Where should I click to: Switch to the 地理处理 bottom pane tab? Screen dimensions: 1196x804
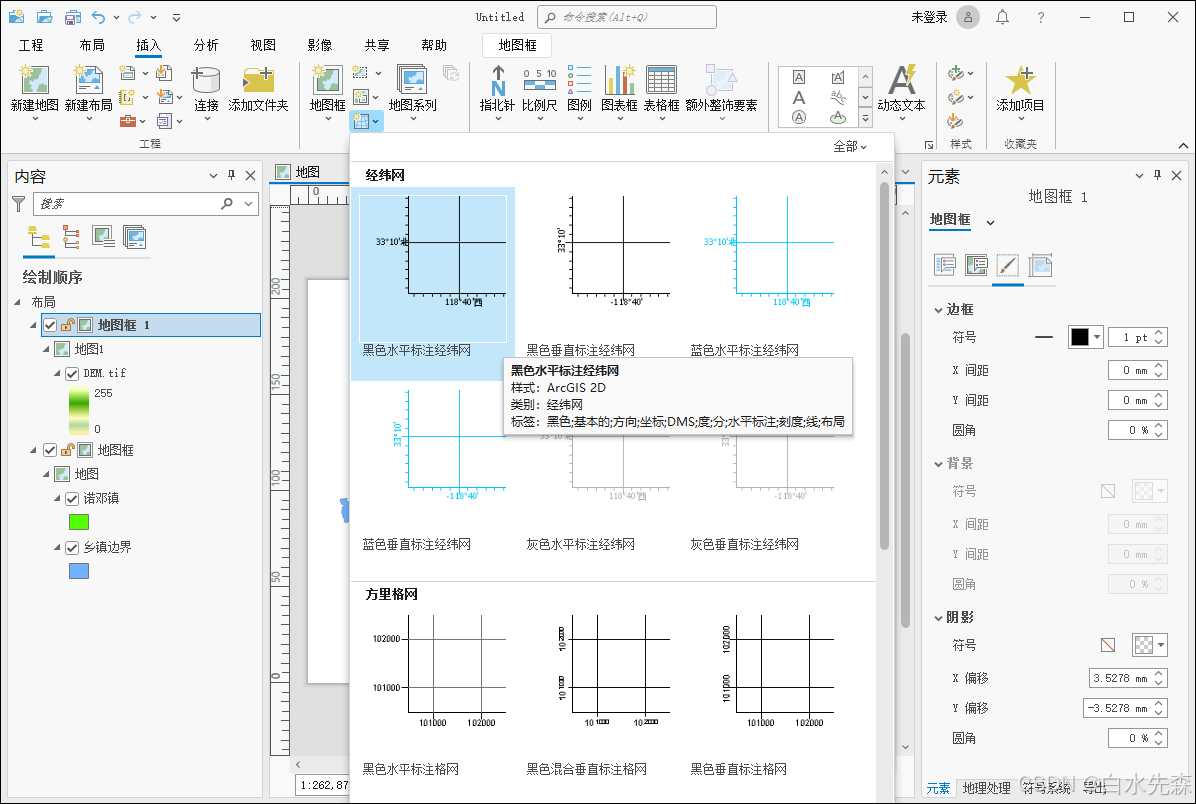click(986, 788)
